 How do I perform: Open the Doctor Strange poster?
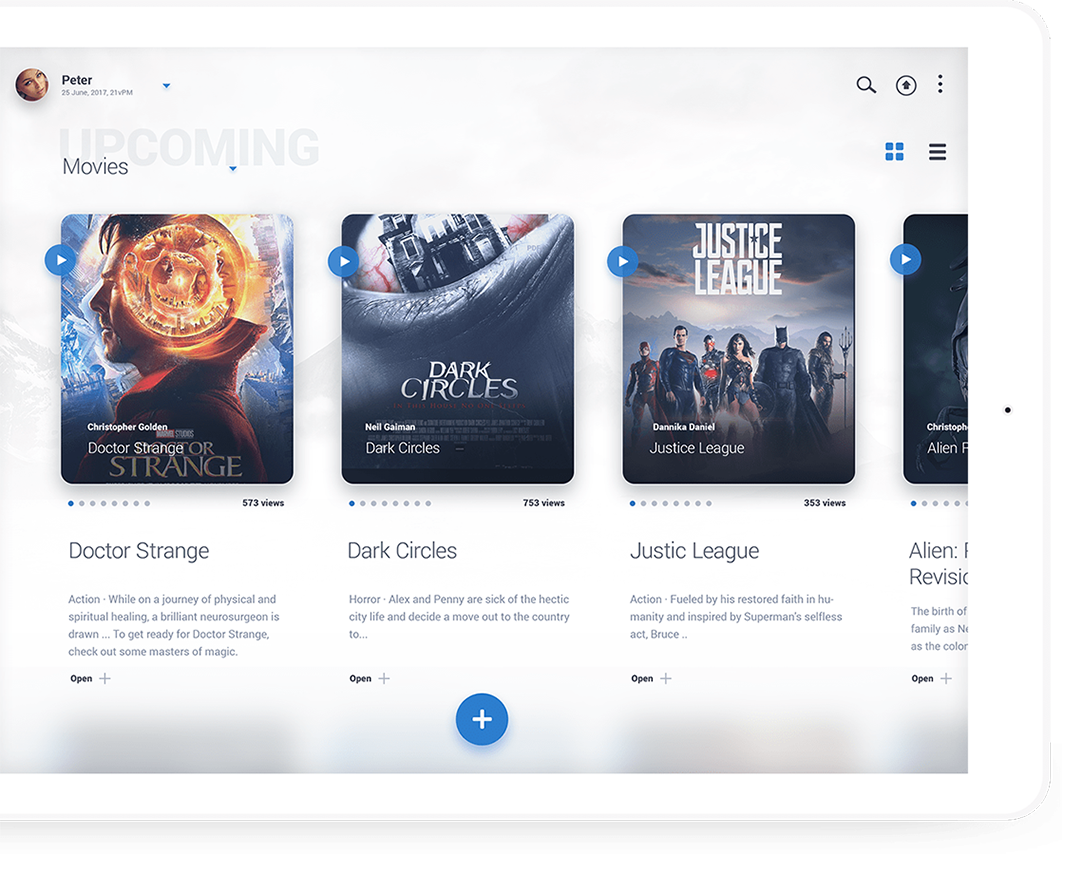pos(177,348)
